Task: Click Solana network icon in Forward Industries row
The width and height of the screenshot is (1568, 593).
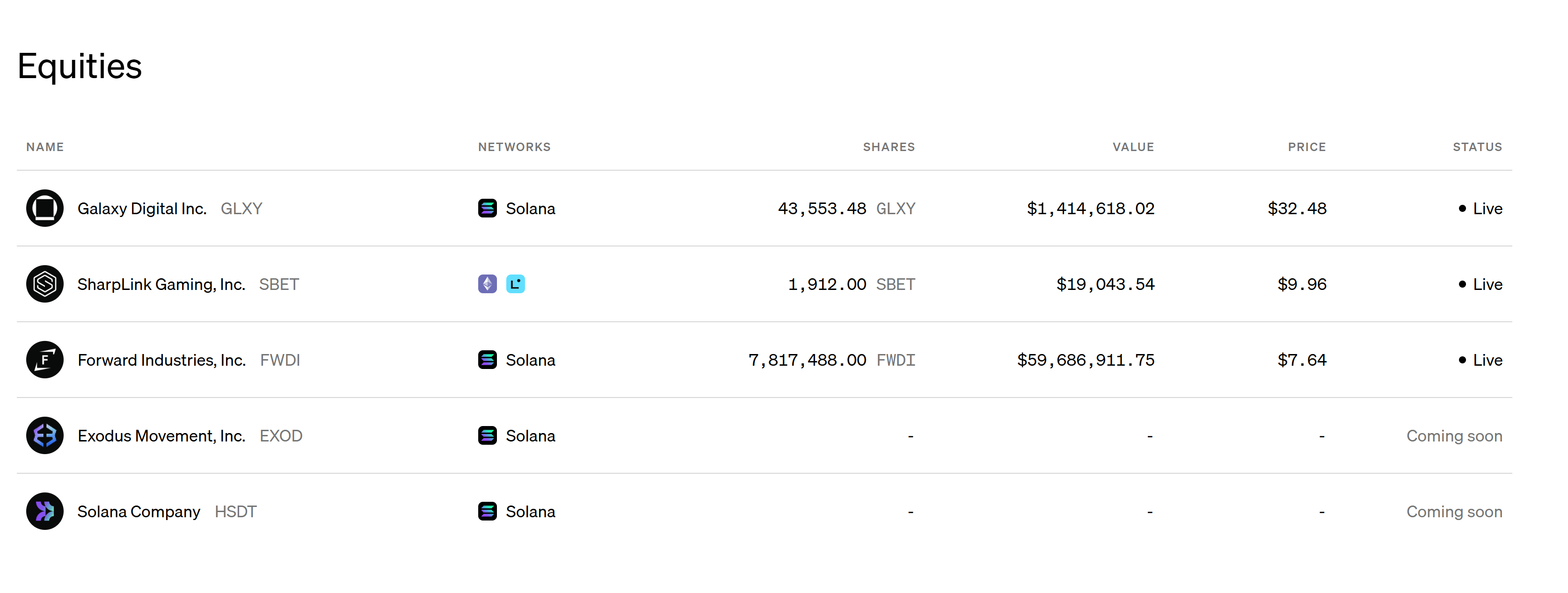Action: (487, 360)
